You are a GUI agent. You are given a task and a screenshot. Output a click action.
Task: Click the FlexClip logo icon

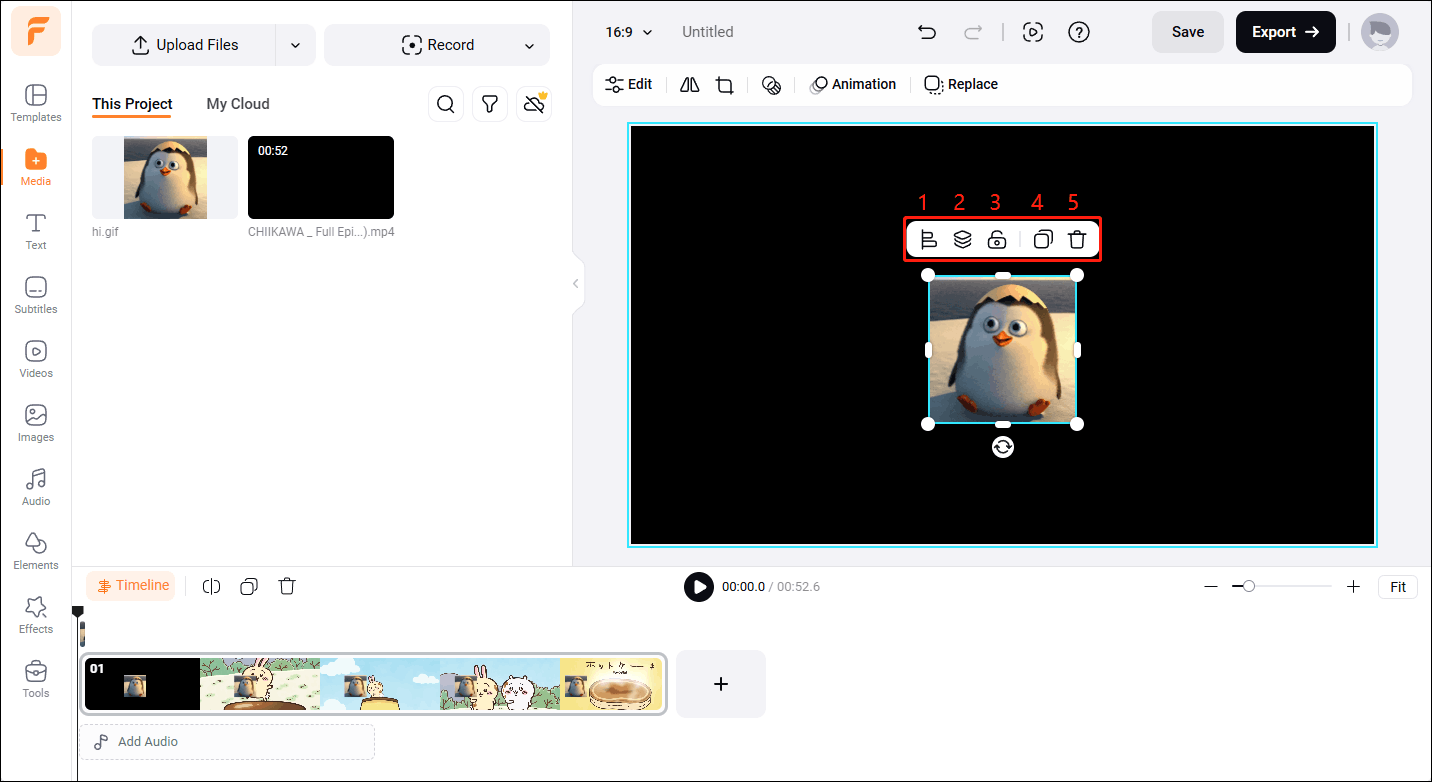36,31
